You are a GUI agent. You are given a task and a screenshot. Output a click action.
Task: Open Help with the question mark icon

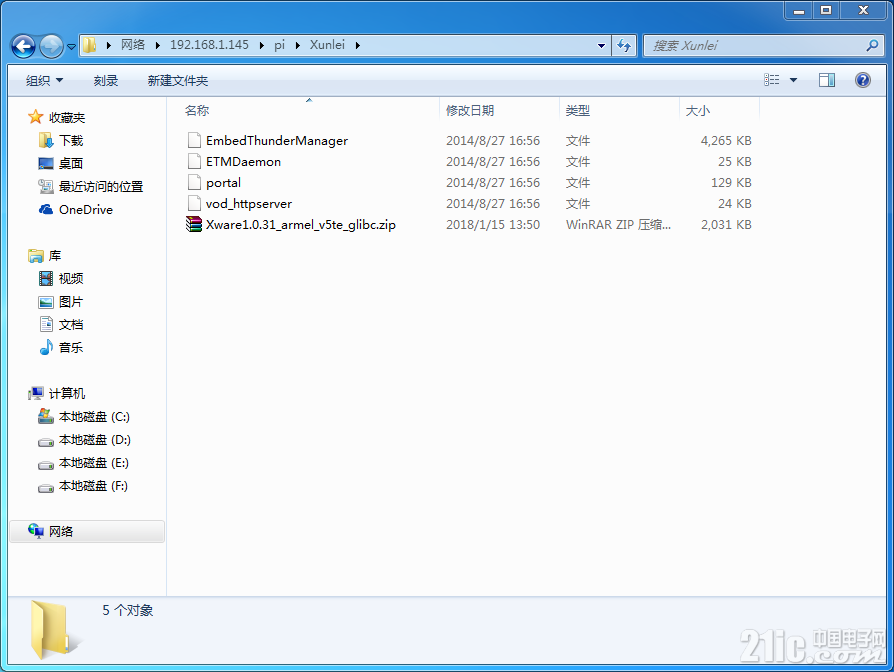click(863, 80)
